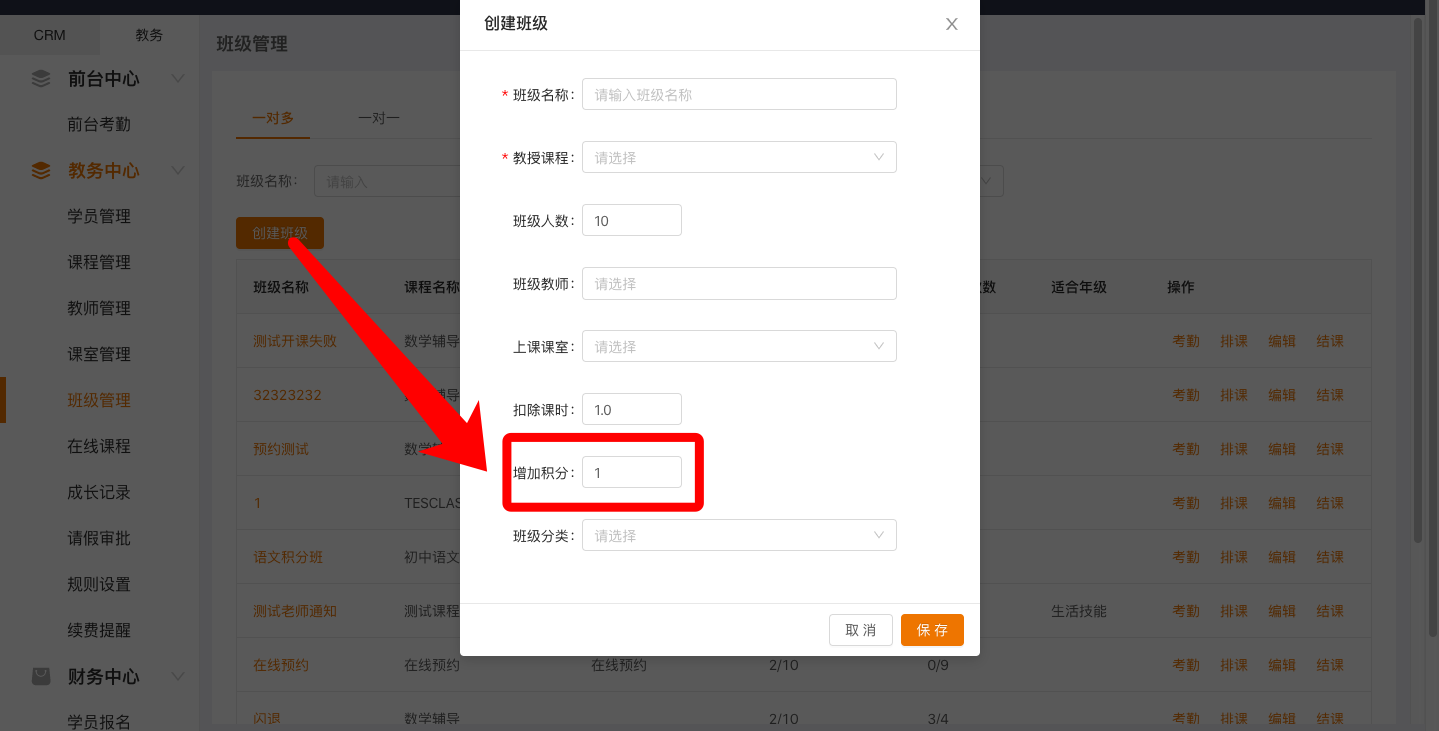This screenshot has width=1439, height=731.
Task: Collapse the 教务中心 menu chevron
Action: coord(178,171)
